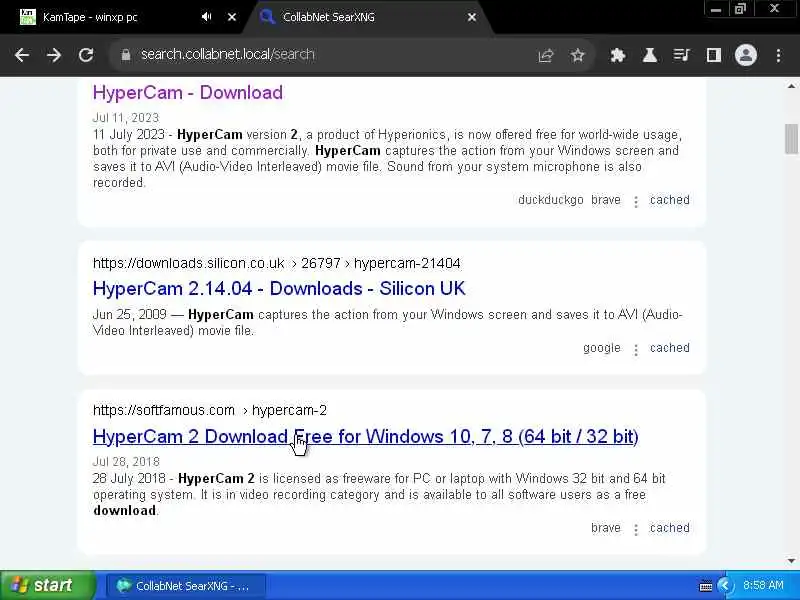Image resolution: width=800 pixels, height=600 pixels.
Task: Open the softfamous.com URL
Action: (210, 410)
